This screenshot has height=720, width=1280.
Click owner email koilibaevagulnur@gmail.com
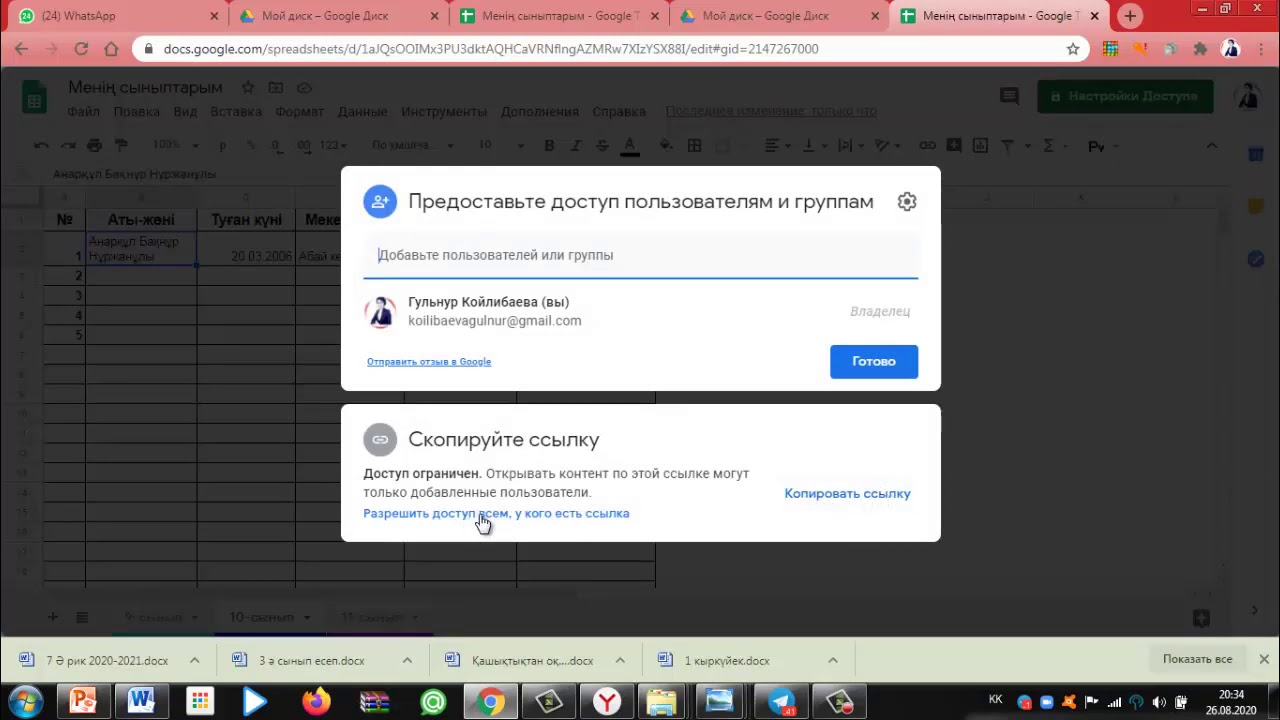click(x=494, y=321)
